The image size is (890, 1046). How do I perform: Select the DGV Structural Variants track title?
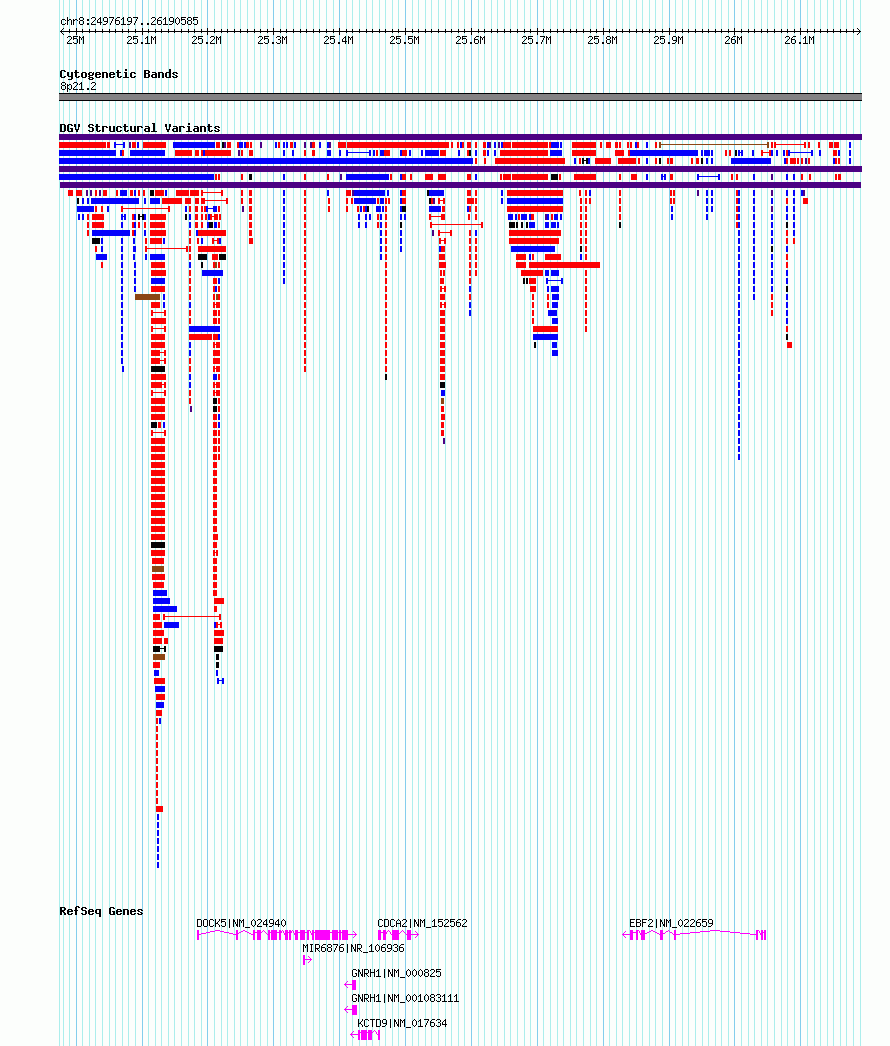click(x=139, y=127)
